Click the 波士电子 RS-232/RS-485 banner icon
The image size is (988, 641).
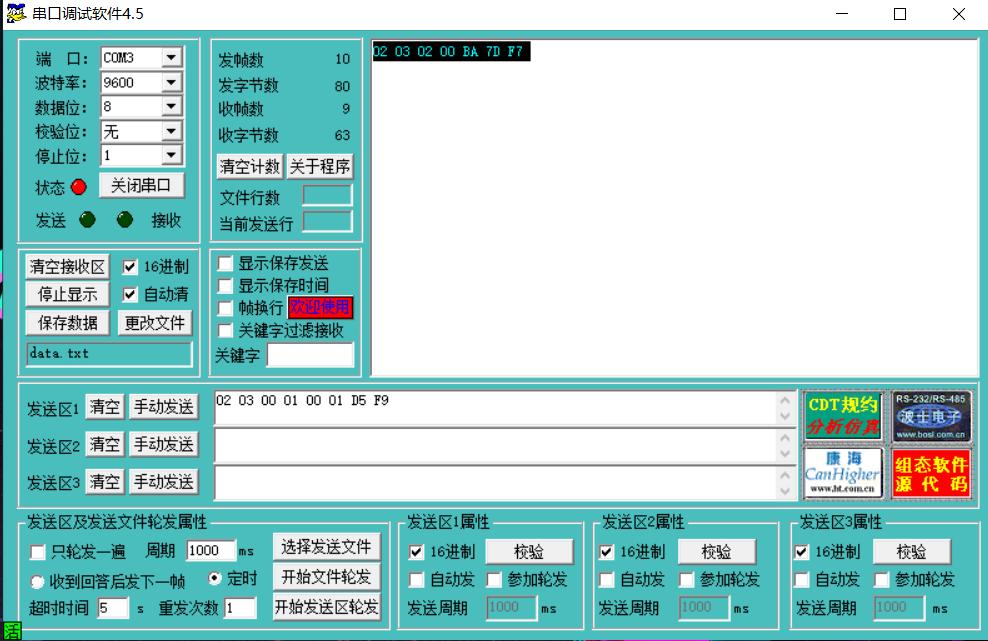(x=931, y=416)
